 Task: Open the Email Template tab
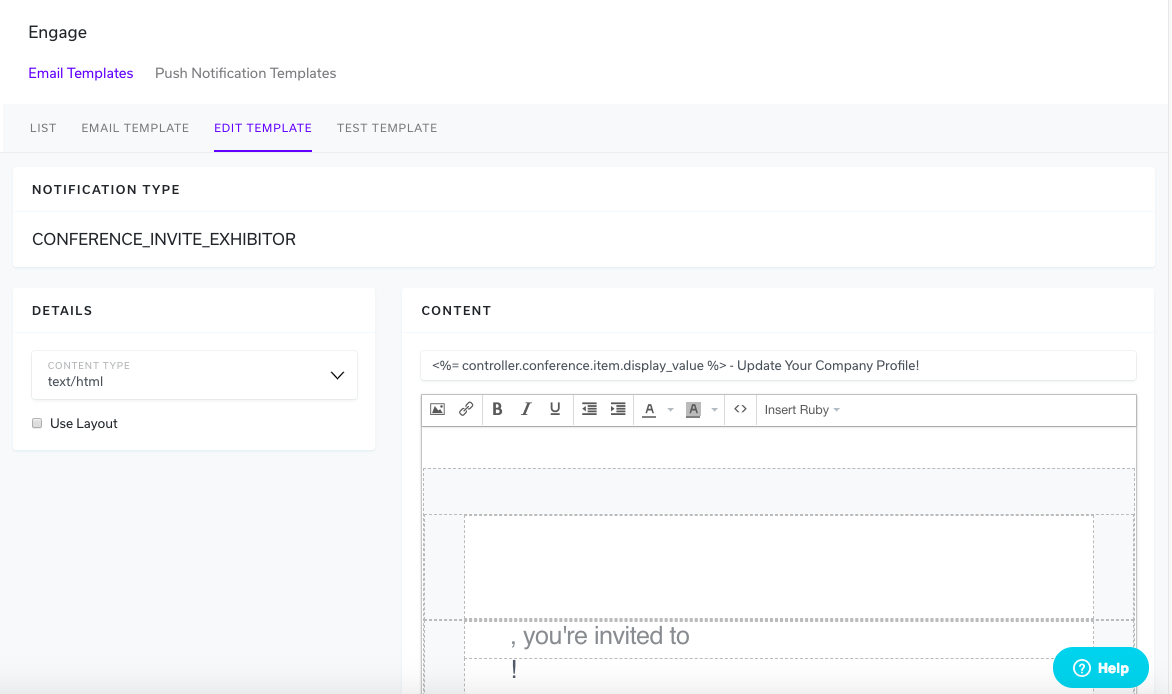click(x=135, y=128)
